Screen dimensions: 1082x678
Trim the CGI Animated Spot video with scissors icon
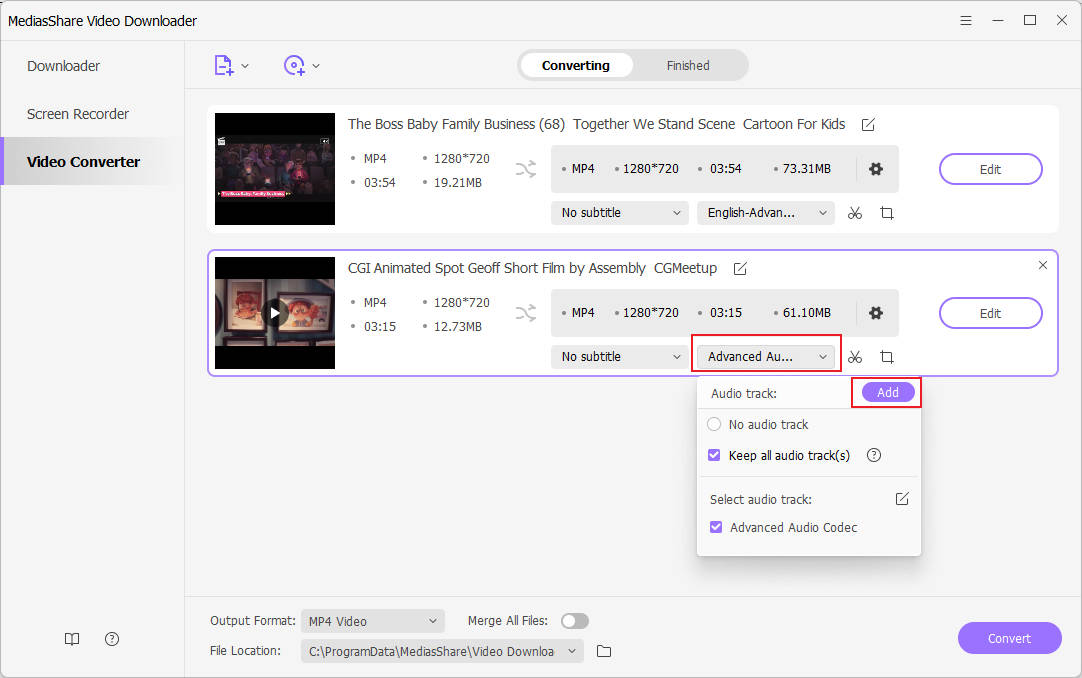coord(855,357)
